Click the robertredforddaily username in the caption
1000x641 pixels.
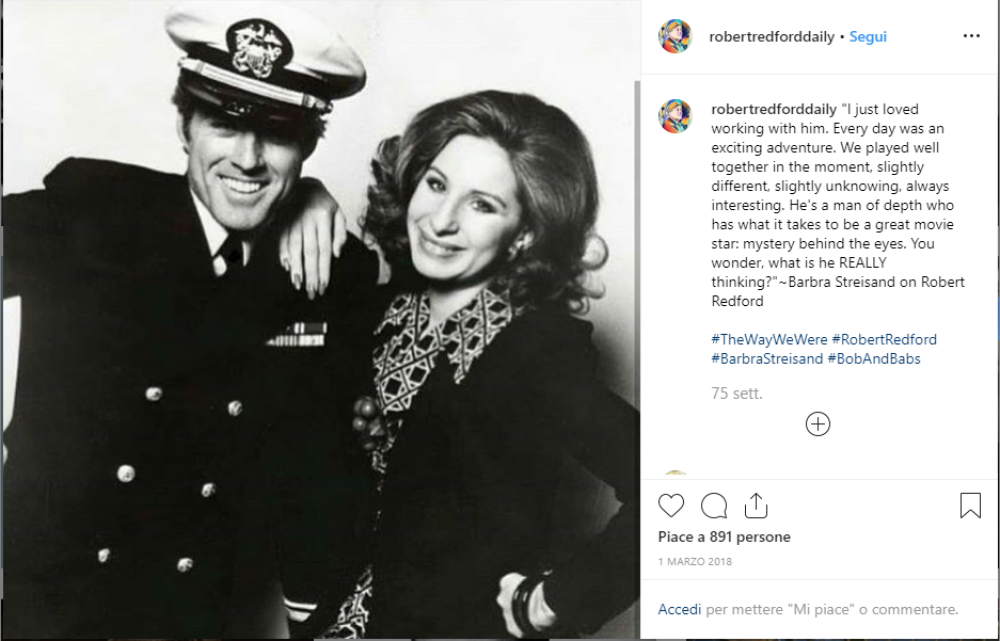[773, 109]
